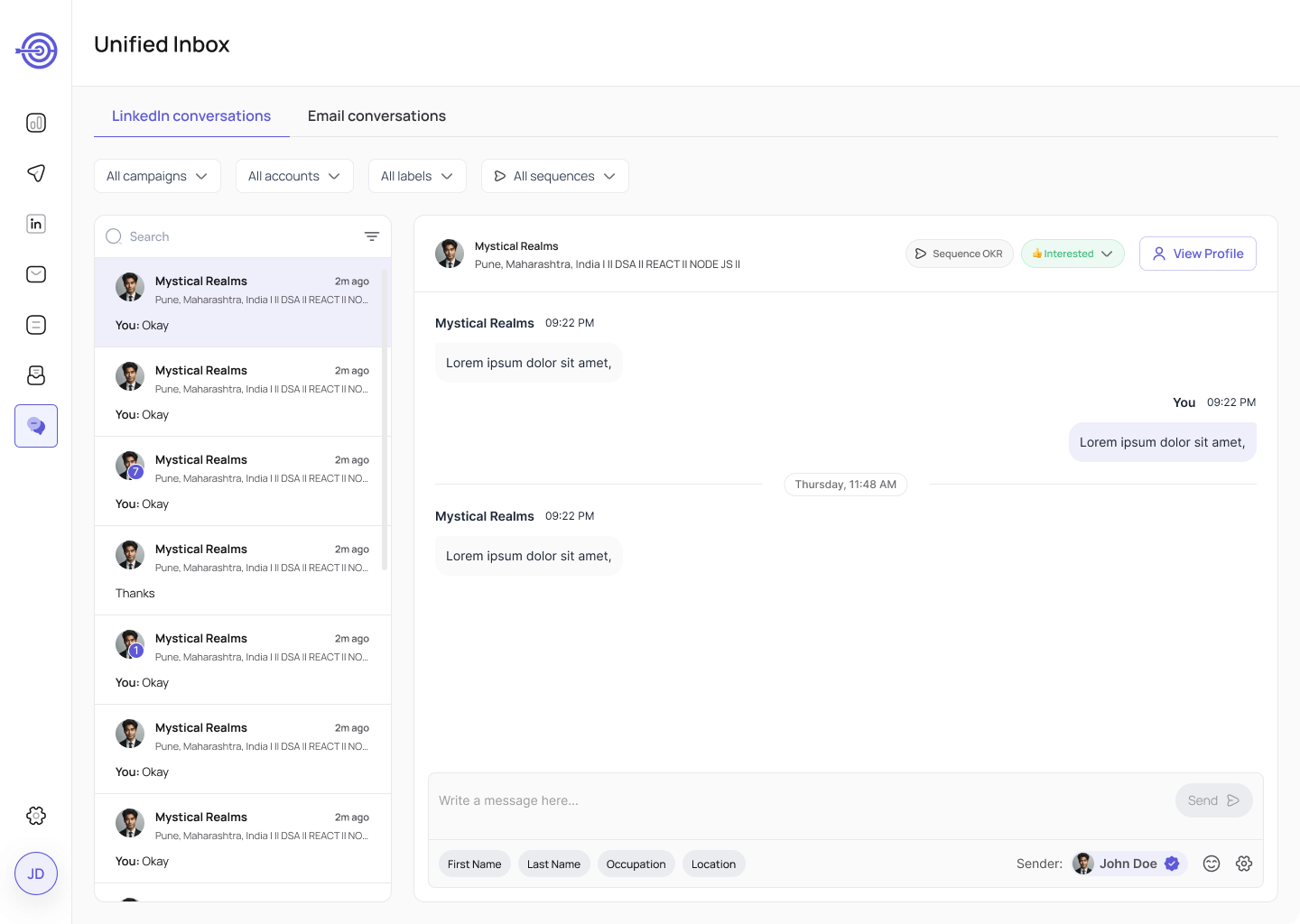
Task: Click the settings gear in the sidebar
Action: [36, 816]
